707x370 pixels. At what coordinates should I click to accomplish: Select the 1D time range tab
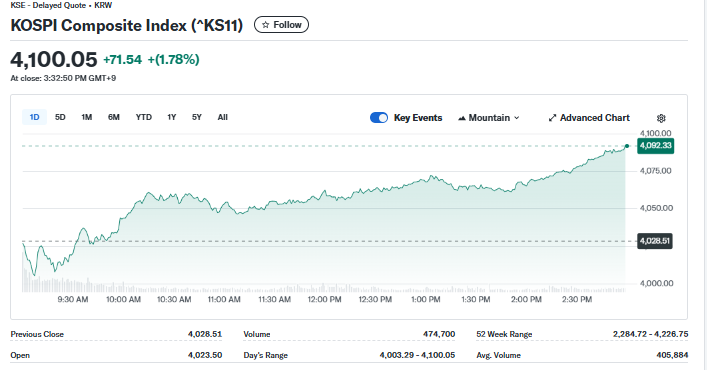point(34,117)
